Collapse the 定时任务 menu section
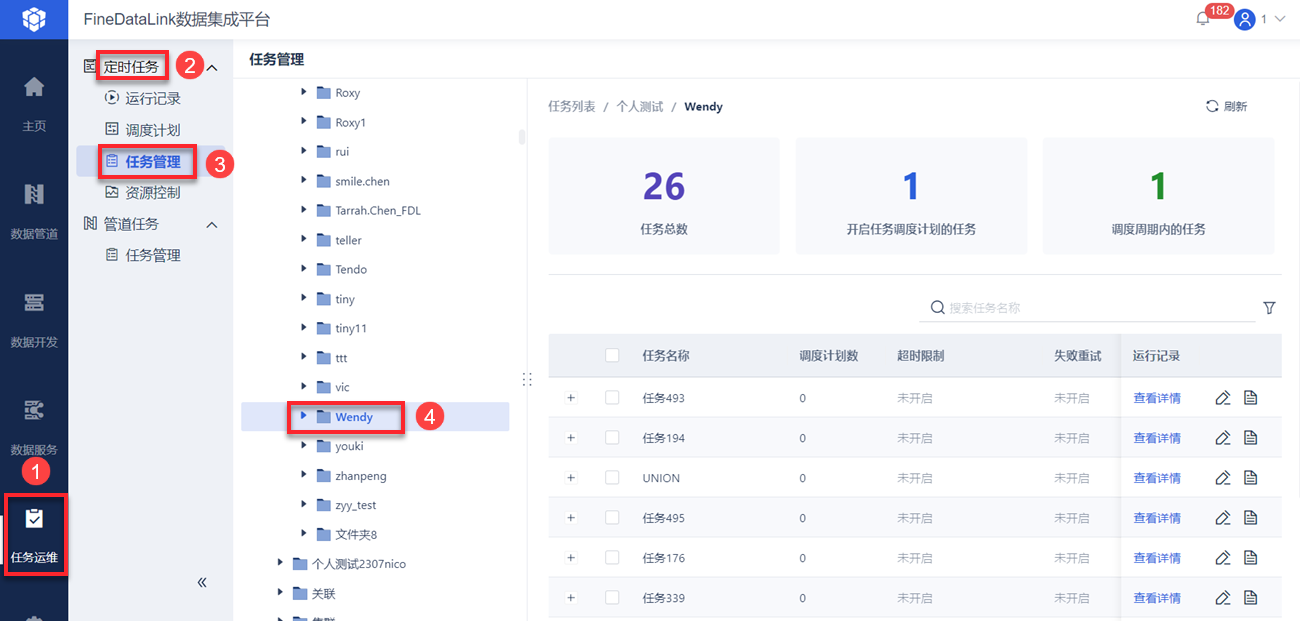Viewport: 1300px width, 621px height. click(212, 67)
